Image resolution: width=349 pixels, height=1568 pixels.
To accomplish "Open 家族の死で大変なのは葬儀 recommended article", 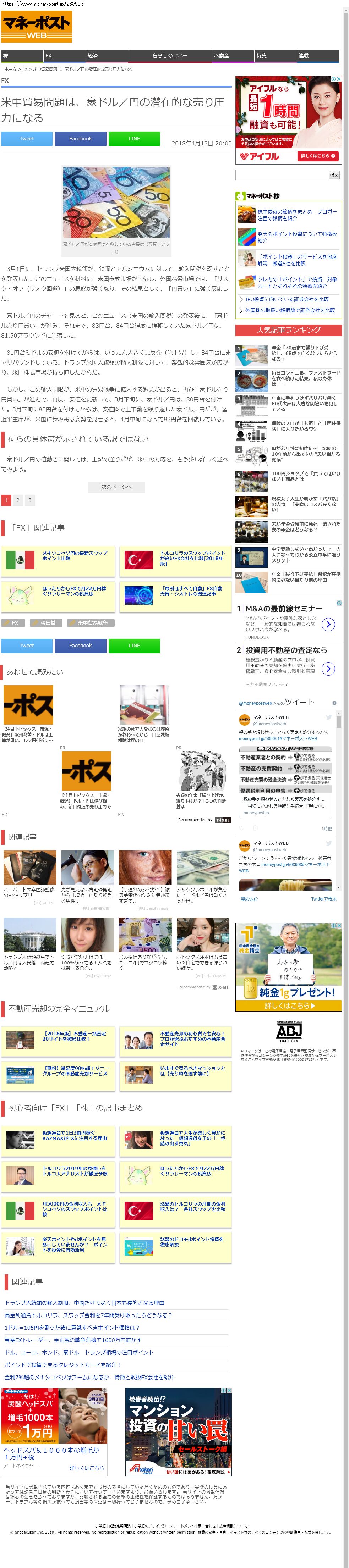I will [x=144, y=714].
